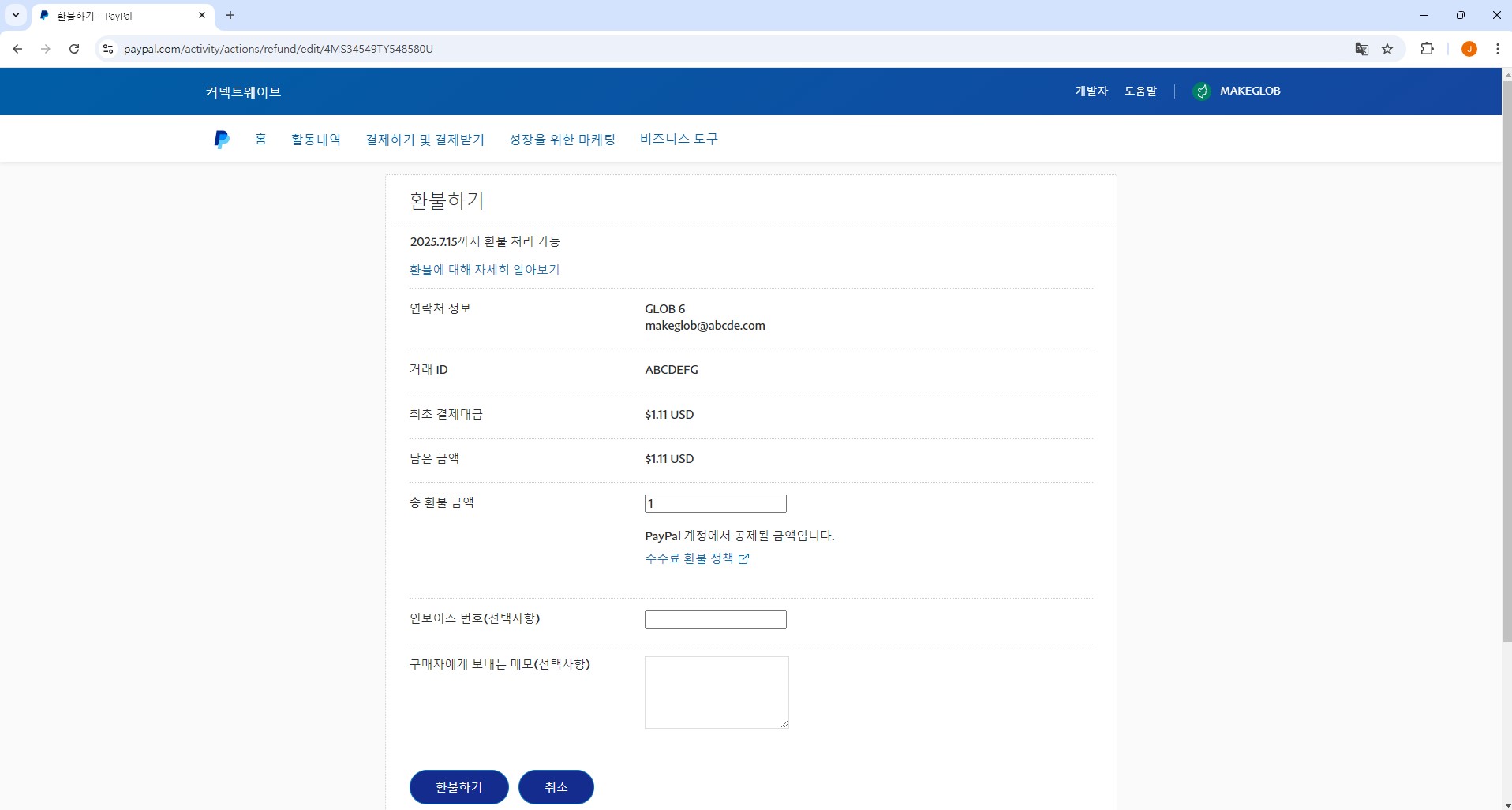
Task: Click the scrollbar down arrow
Action: 1506,804
